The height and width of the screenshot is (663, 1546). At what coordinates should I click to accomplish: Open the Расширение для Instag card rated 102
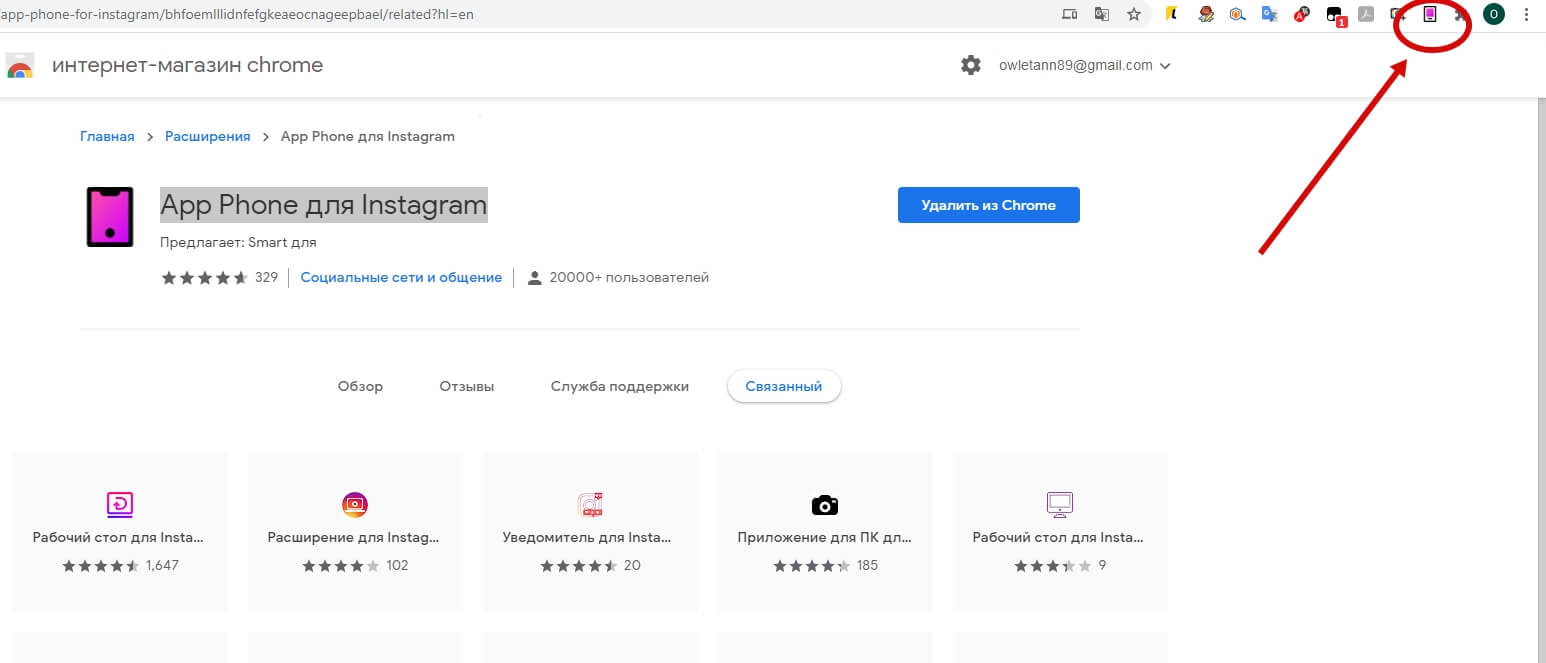coord(355,531)
